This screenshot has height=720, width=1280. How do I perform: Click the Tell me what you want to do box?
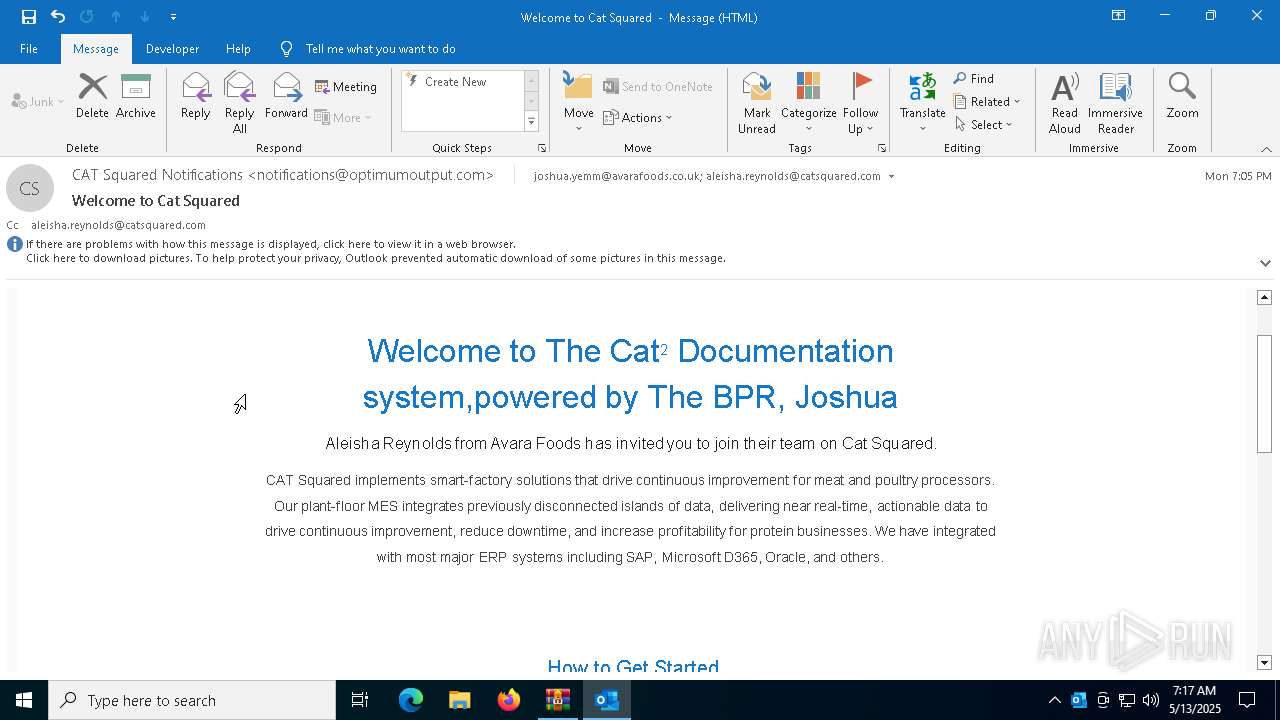[380, 49]
